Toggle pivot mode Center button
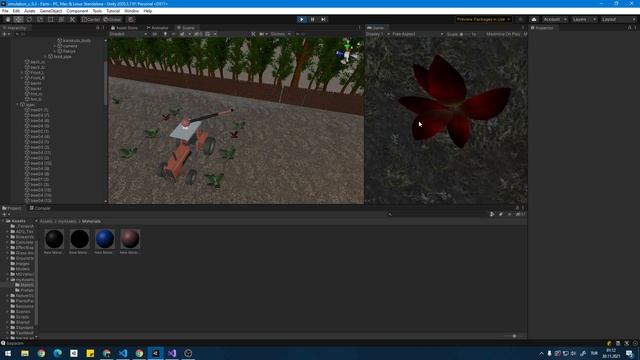Viewport: 640px width, 360px height. [91, 19]
